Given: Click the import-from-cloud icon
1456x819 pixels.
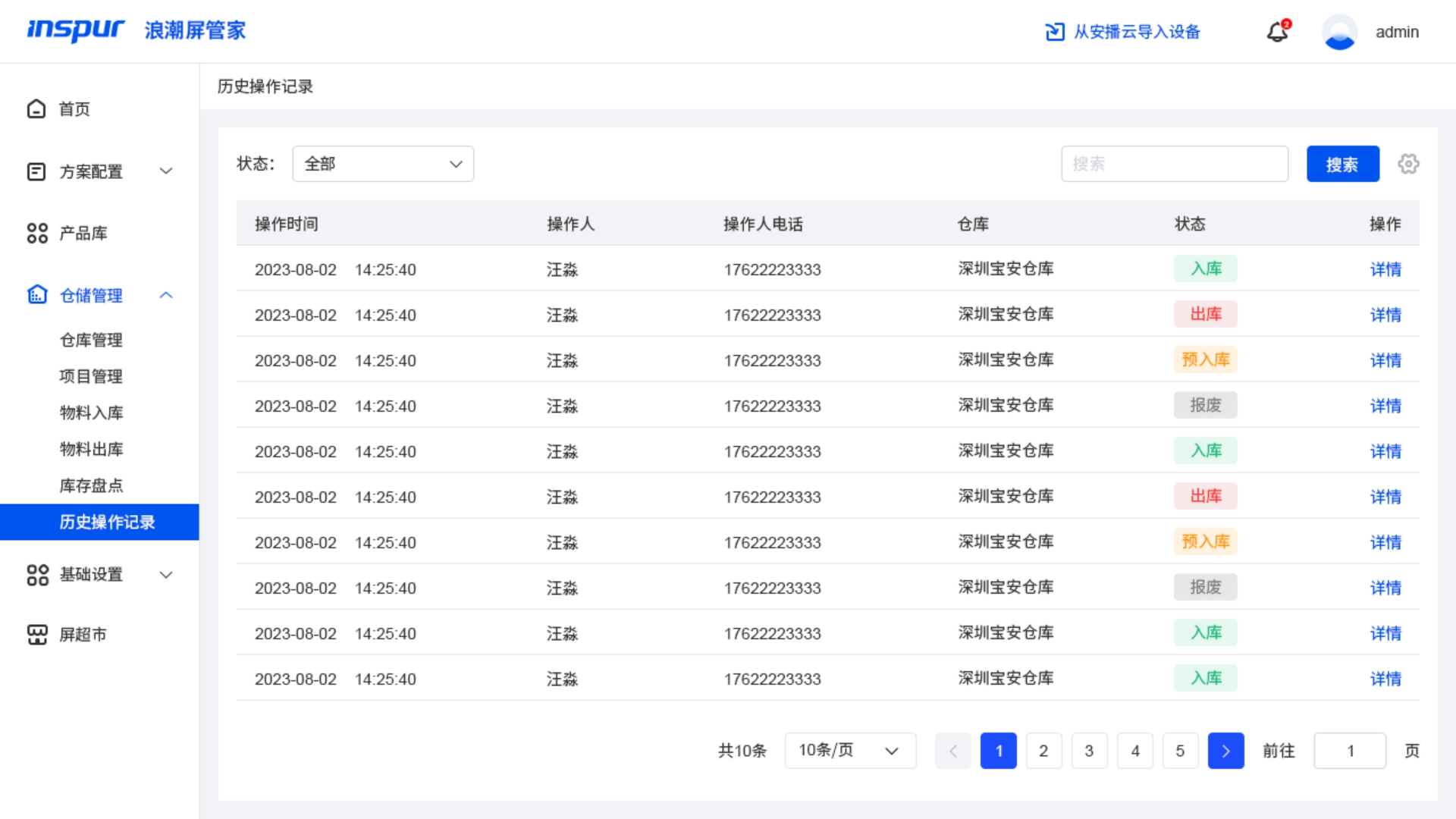Looking at the screenshot, I should pos(1055,32).
